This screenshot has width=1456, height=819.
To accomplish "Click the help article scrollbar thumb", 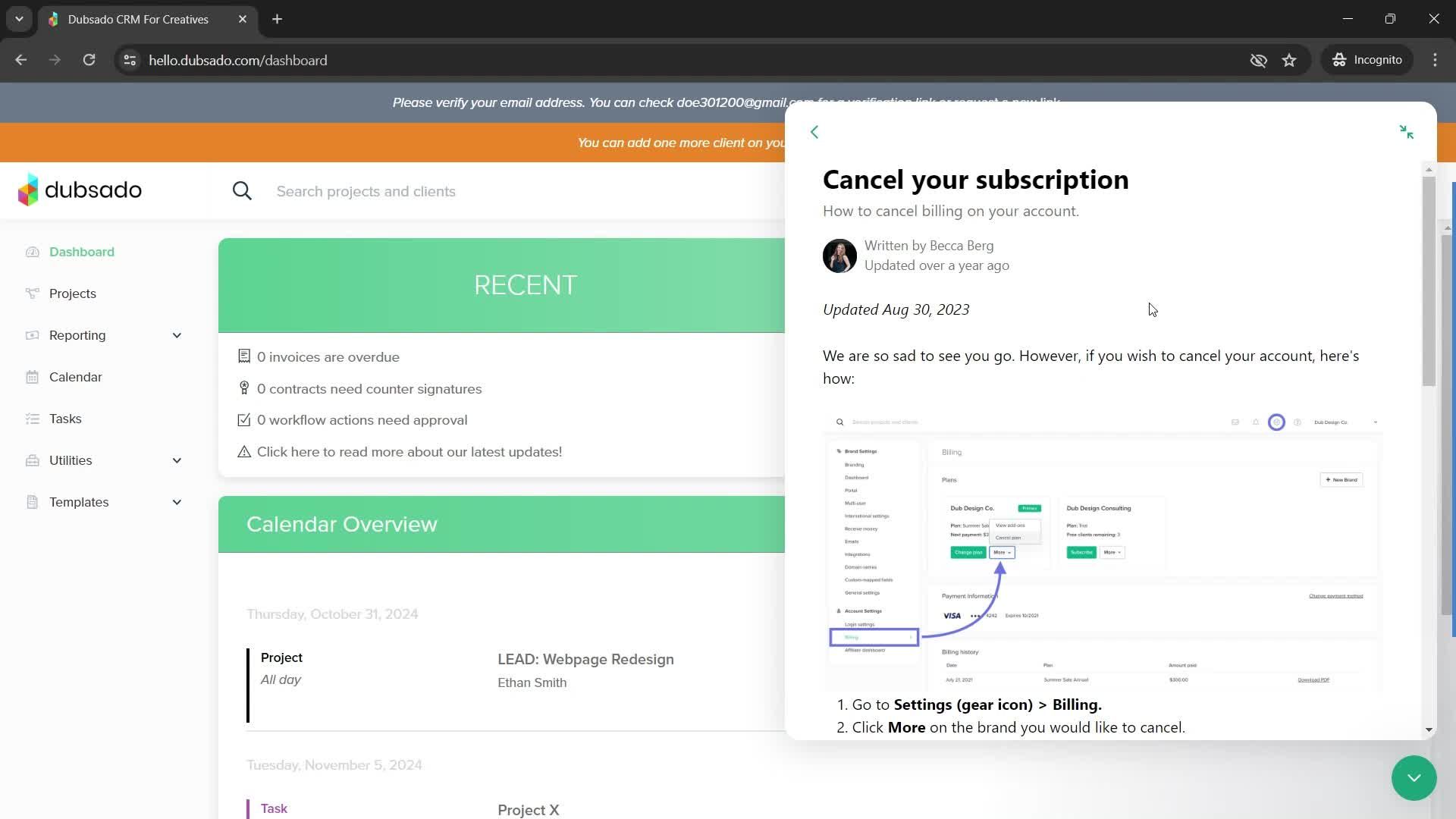I will [1429, 281].
